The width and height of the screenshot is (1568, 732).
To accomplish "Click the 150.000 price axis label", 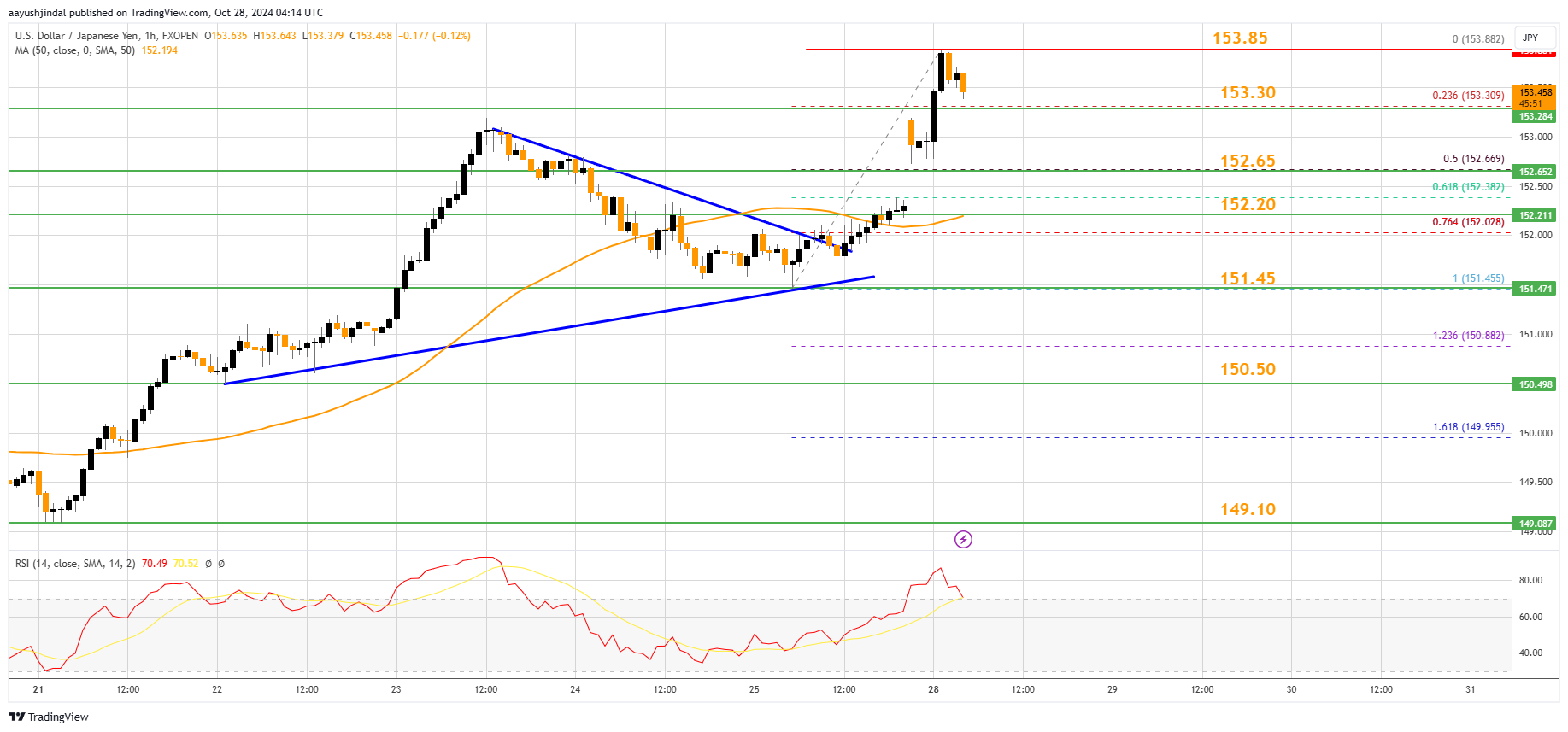I will coord(1536,433).
